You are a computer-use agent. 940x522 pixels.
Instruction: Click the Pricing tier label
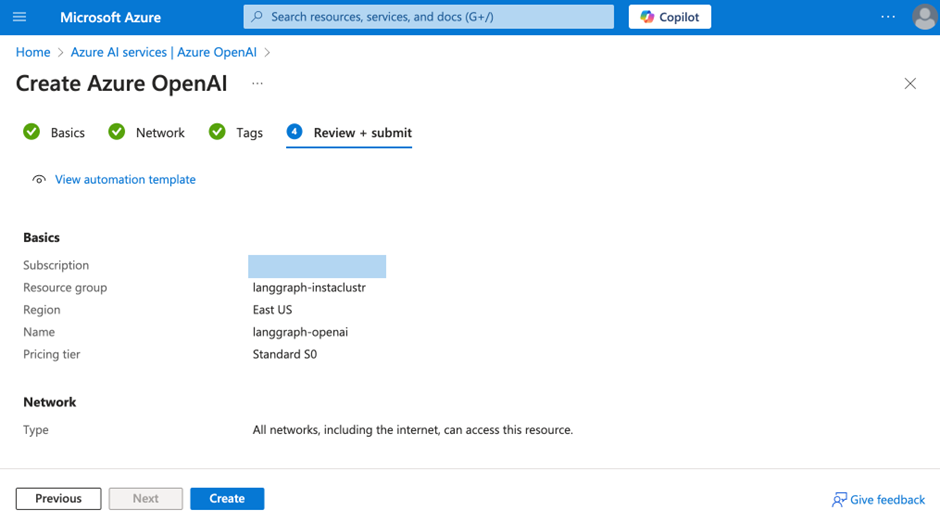[x=52, y=354]
